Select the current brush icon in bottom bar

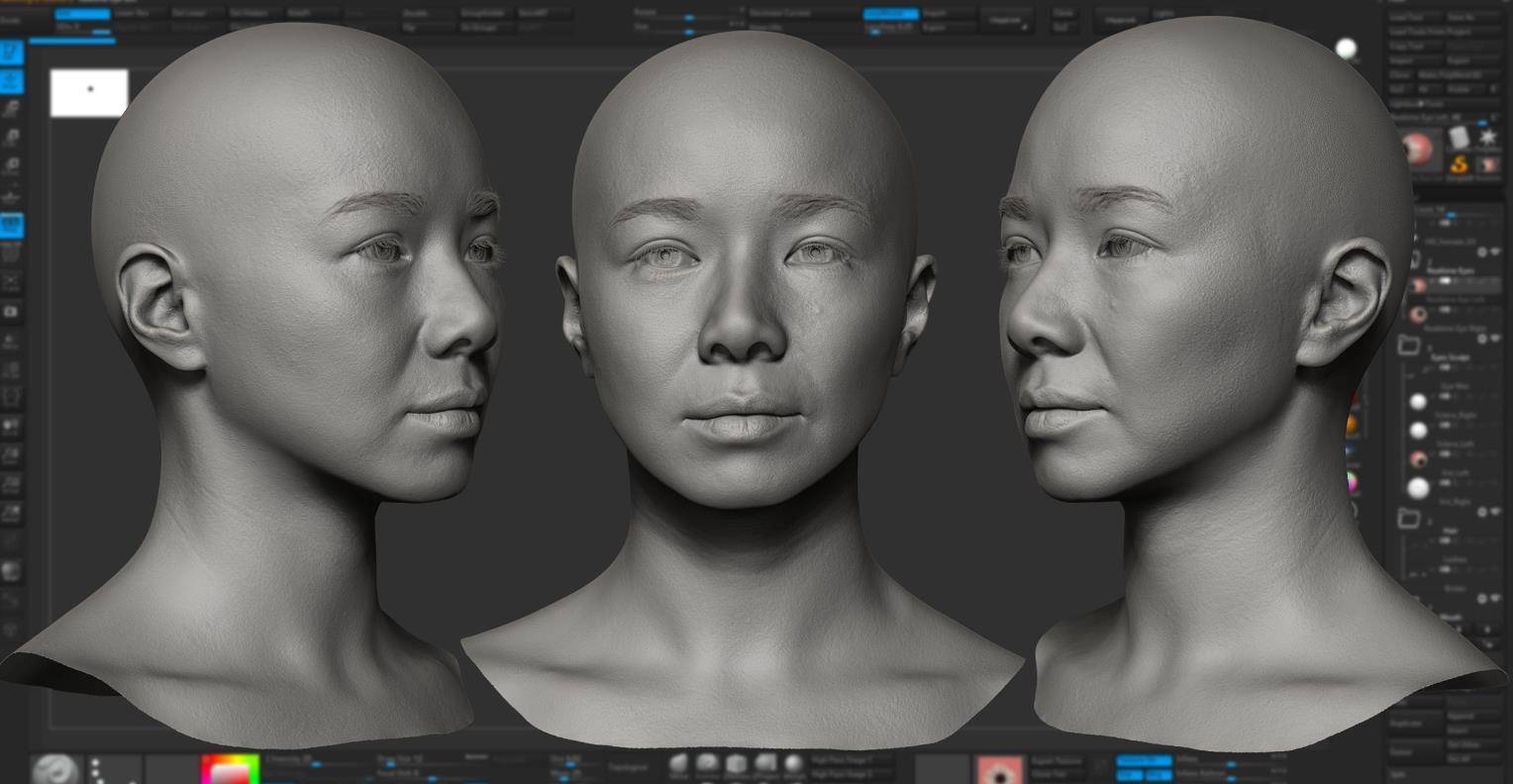(x=55, y=769)
